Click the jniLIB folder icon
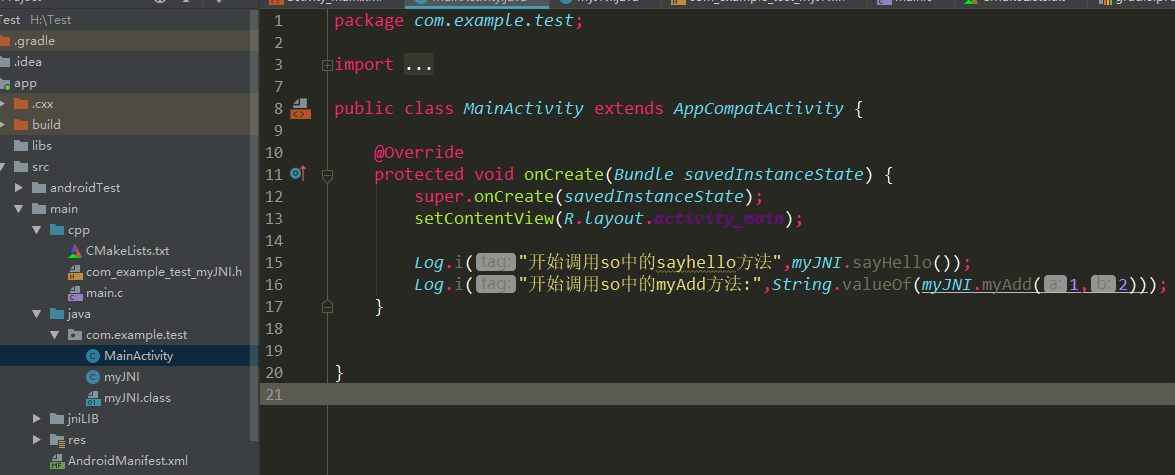Viewport: 1175px width, 475px height. pyautogui.click(x=56, y=419)
